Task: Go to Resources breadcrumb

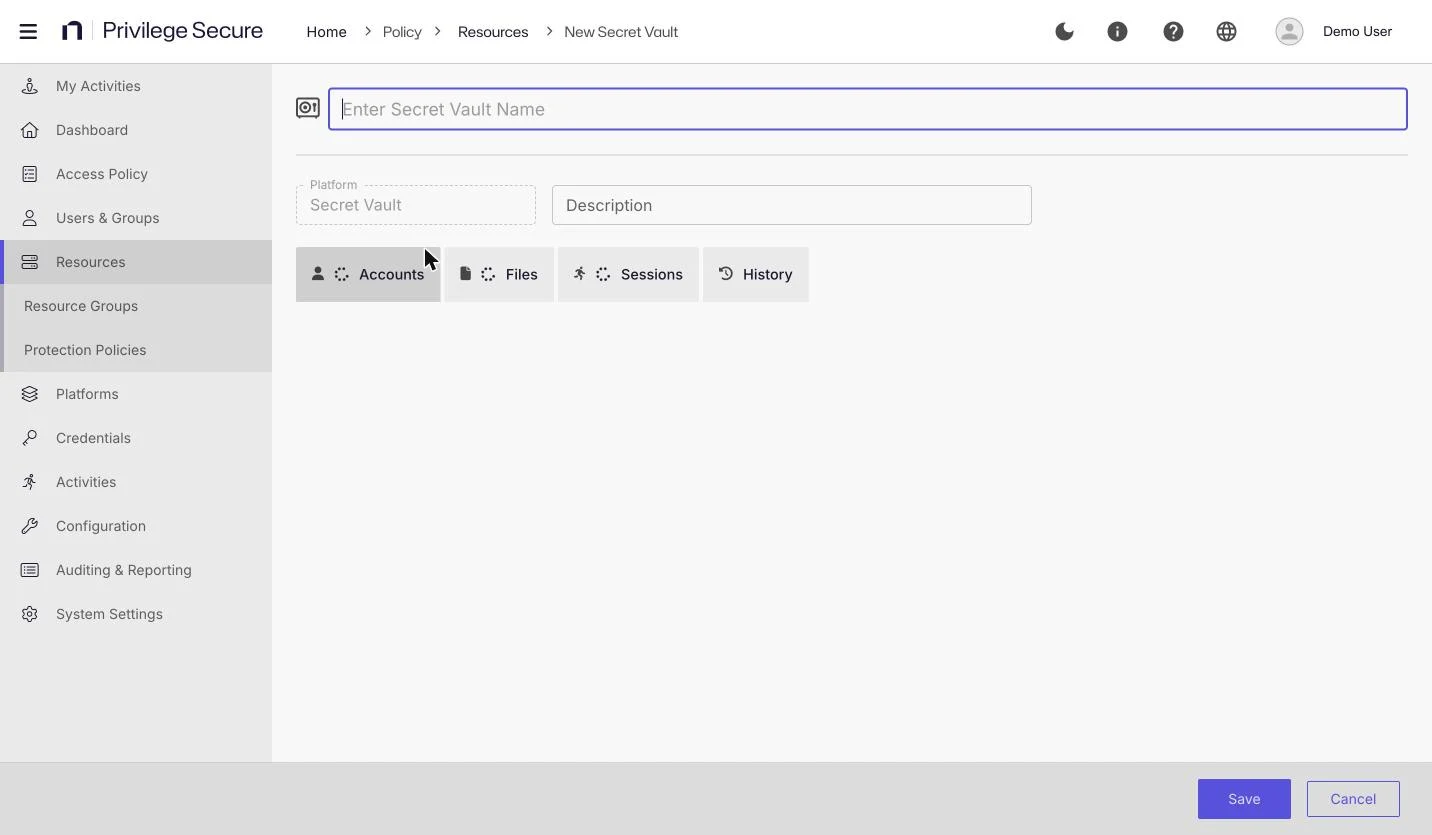Action: point(493,32)
